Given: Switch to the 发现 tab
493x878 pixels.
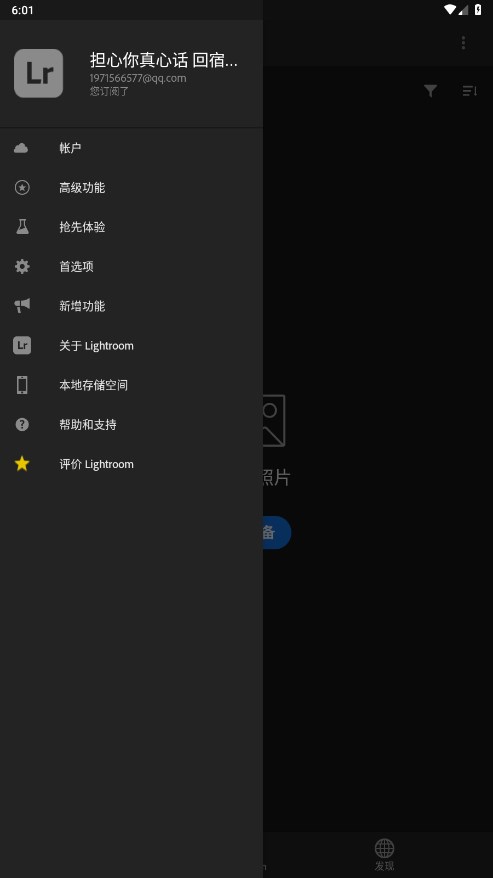Looking at the screenshot, I should coord(384,854).
